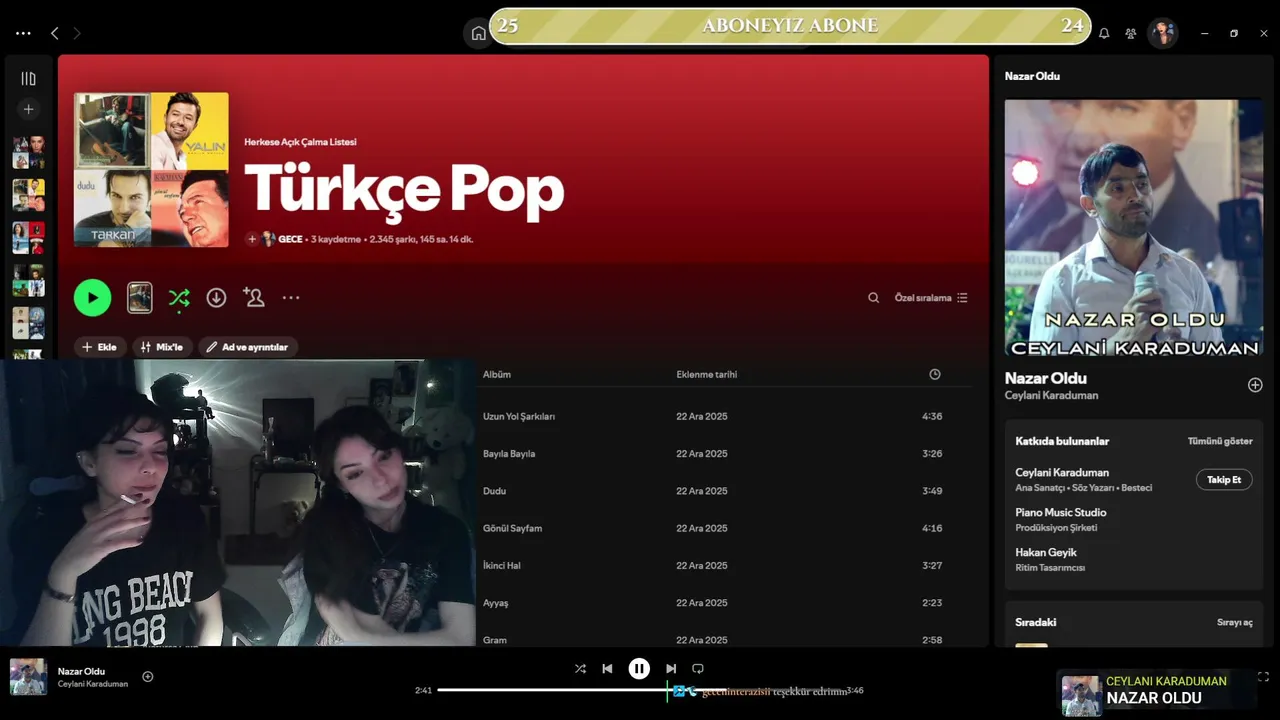Click the playlist preview cover next to play
This screenshot has width=1280, height=720.
[139, 297]
